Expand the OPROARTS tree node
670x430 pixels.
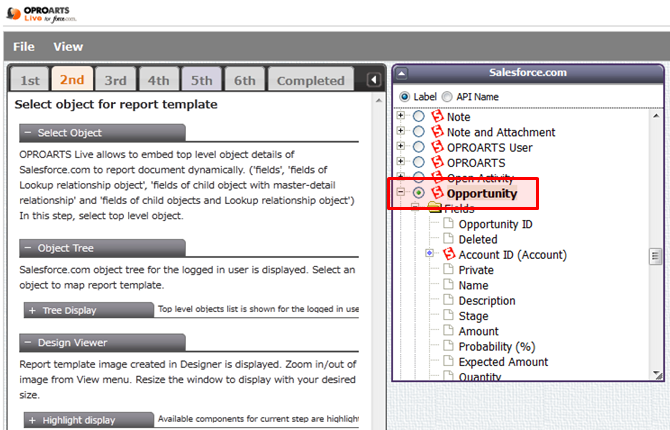coord(400,161)
